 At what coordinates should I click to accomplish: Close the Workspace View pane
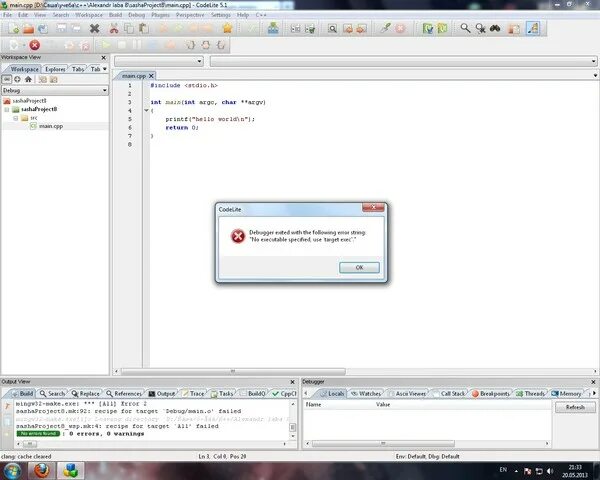pos(103,57)
